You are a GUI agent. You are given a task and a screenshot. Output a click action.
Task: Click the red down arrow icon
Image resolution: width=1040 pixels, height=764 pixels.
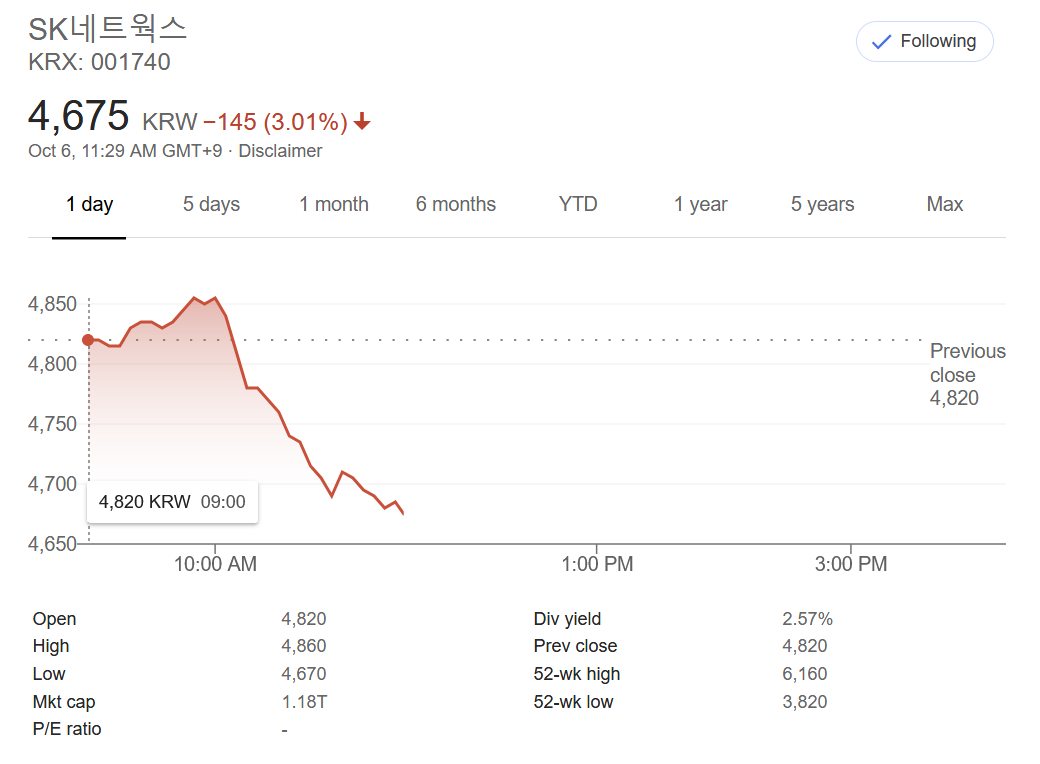point(362,122)
